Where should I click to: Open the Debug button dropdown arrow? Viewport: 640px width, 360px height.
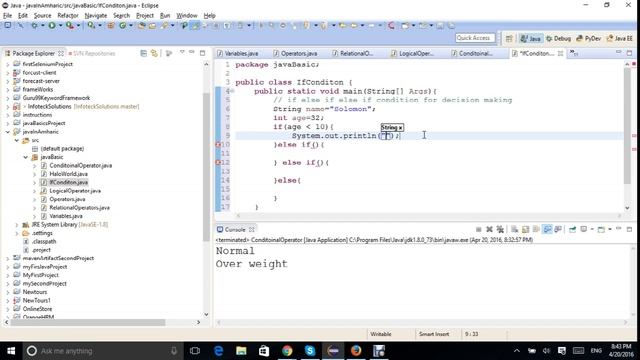pos(42,26)
